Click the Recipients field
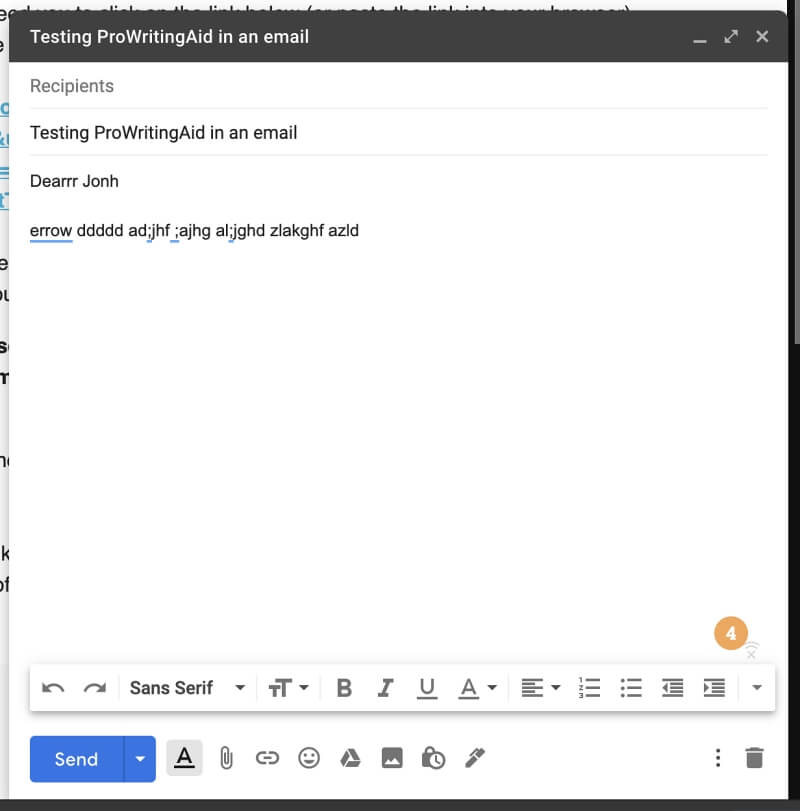800x811 pixels. pyautogui.click(x=398, y=86)
